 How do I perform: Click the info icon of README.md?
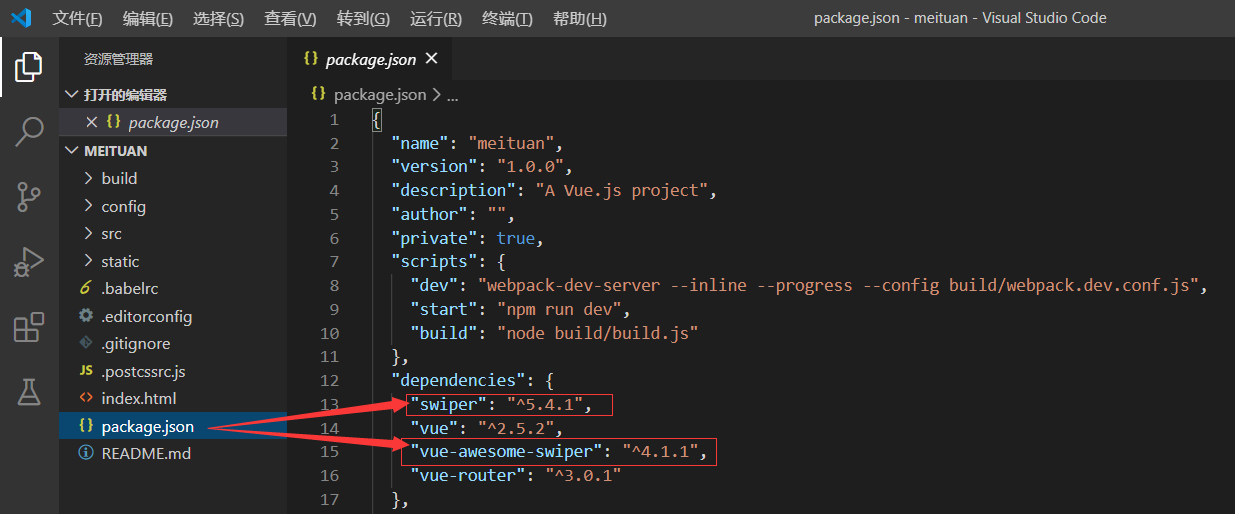click(86, 453)
